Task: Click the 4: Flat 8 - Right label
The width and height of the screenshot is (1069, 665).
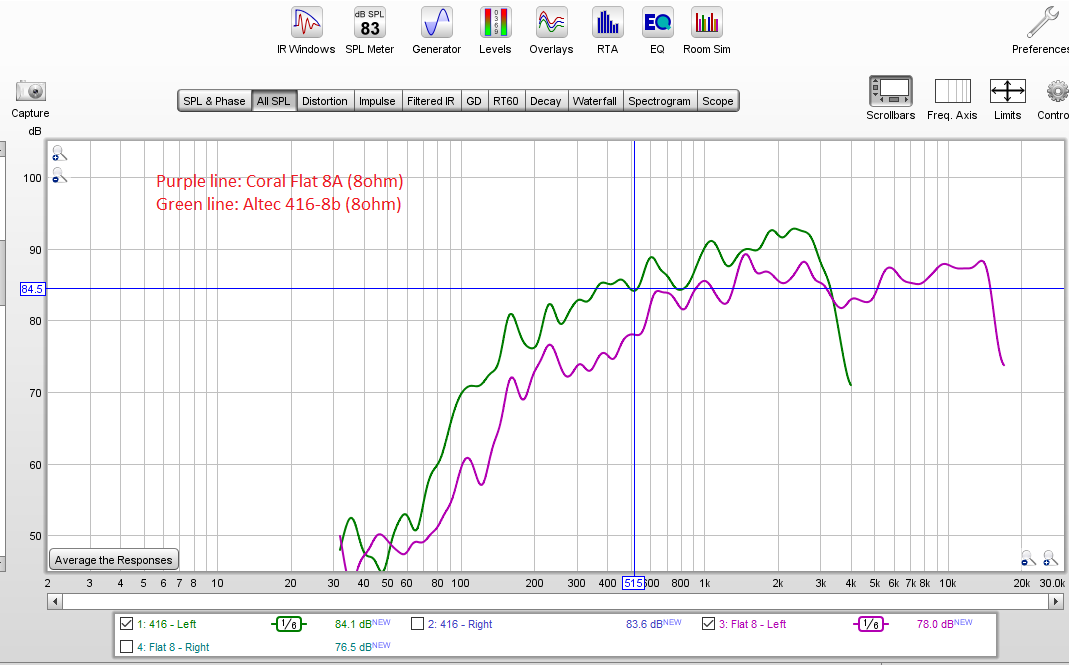Action: point(173,647)
